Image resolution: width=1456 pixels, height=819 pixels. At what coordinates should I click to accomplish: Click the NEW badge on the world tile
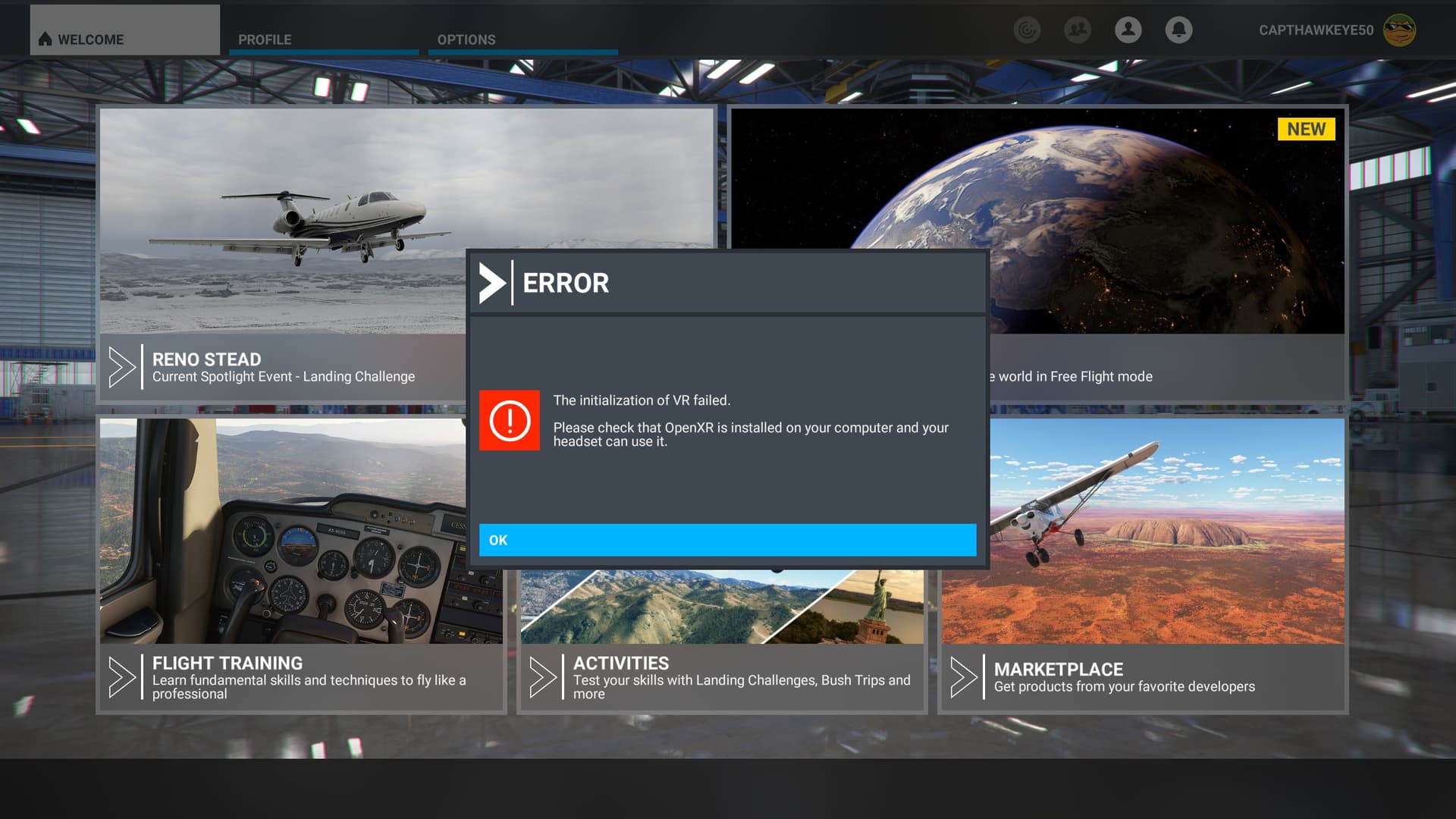1307,129
